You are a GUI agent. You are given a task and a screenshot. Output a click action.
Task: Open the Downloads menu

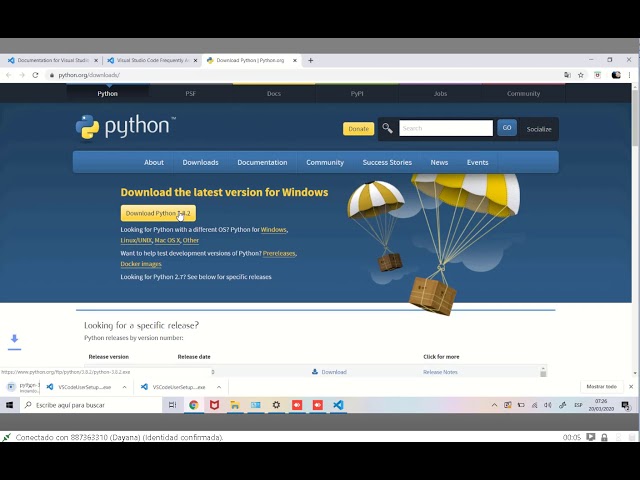(200, 162)
